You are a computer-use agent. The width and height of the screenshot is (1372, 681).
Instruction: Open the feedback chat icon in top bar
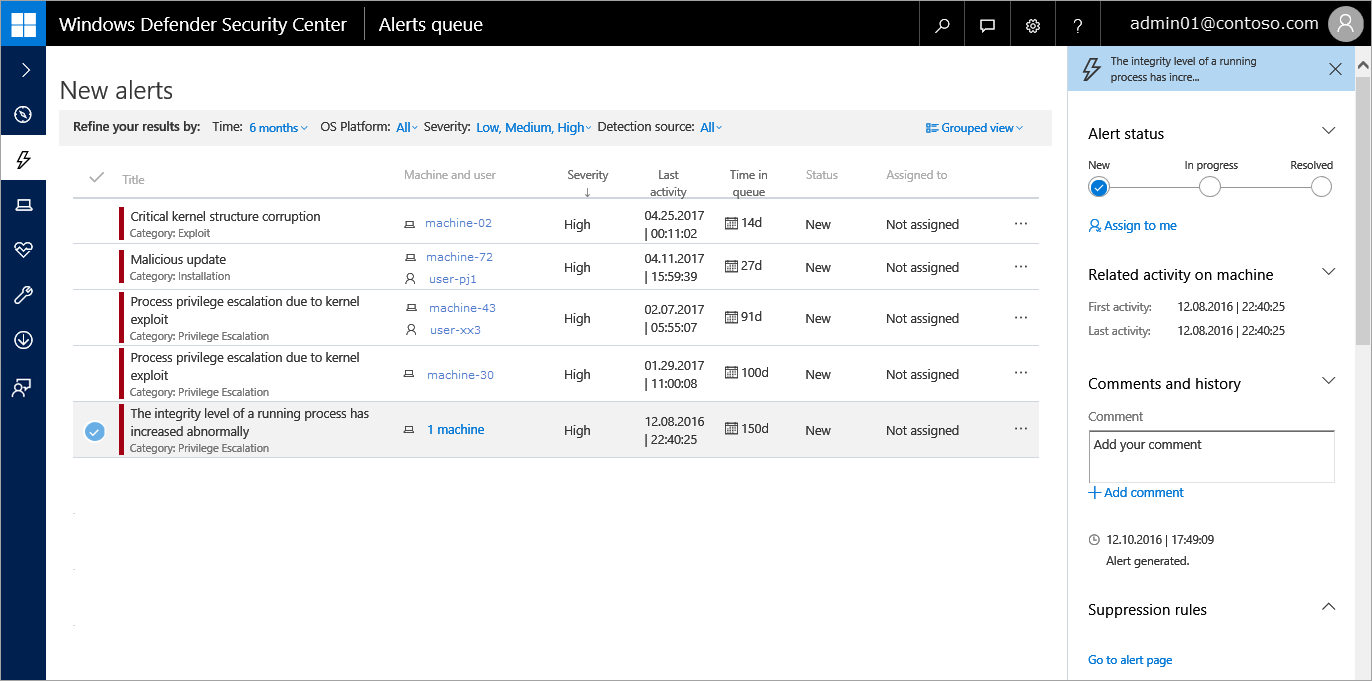point(987,25)
